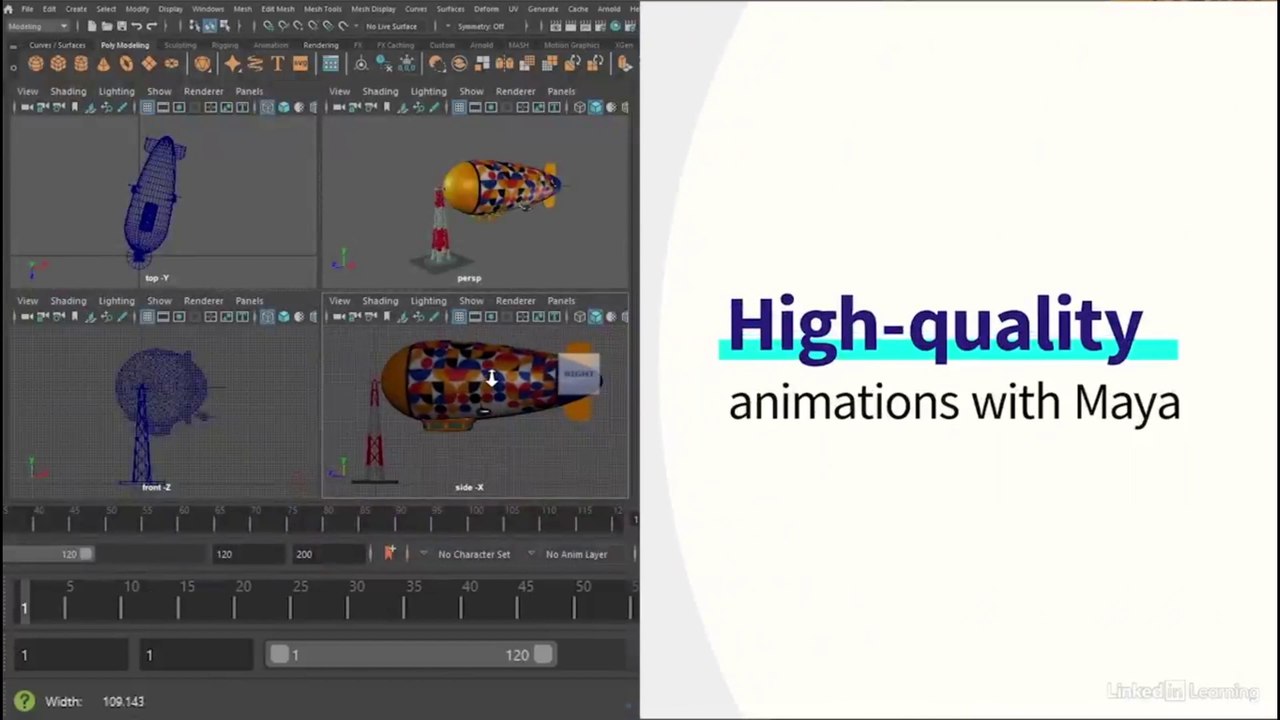Toggle grid display in front-Z panel
The height and width of the screenshot is (720, 1280).
pyautogui.click(x=147, y=317)
